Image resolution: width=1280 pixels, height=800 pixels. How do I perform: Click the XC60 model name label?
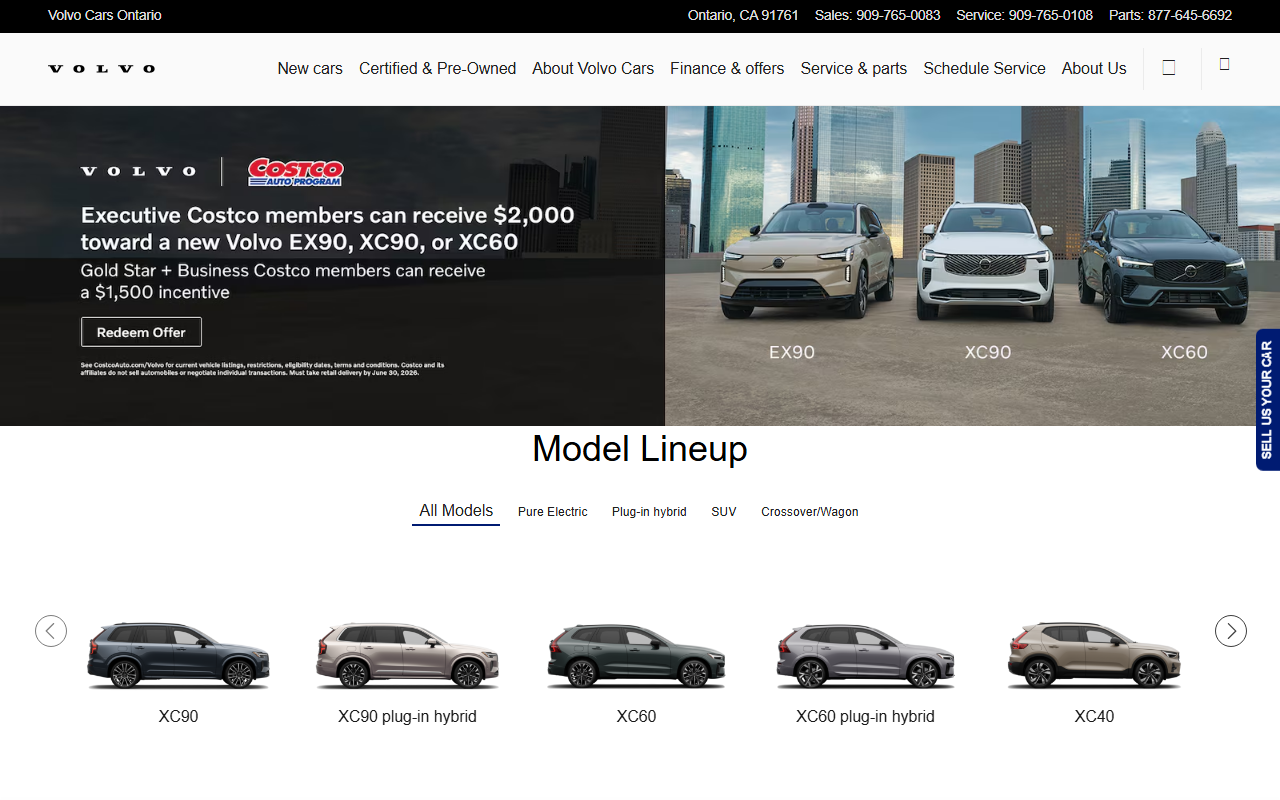point(636,716)
